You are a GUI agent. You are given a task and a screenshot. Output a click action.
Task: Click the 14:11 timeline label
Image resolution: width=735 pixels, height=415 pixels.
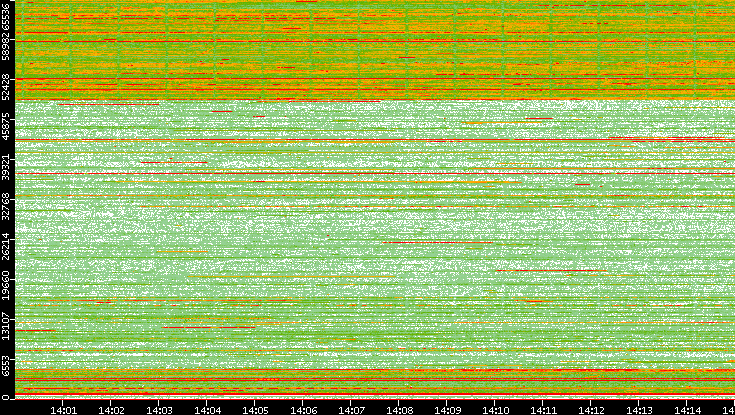tap(543, 409)
